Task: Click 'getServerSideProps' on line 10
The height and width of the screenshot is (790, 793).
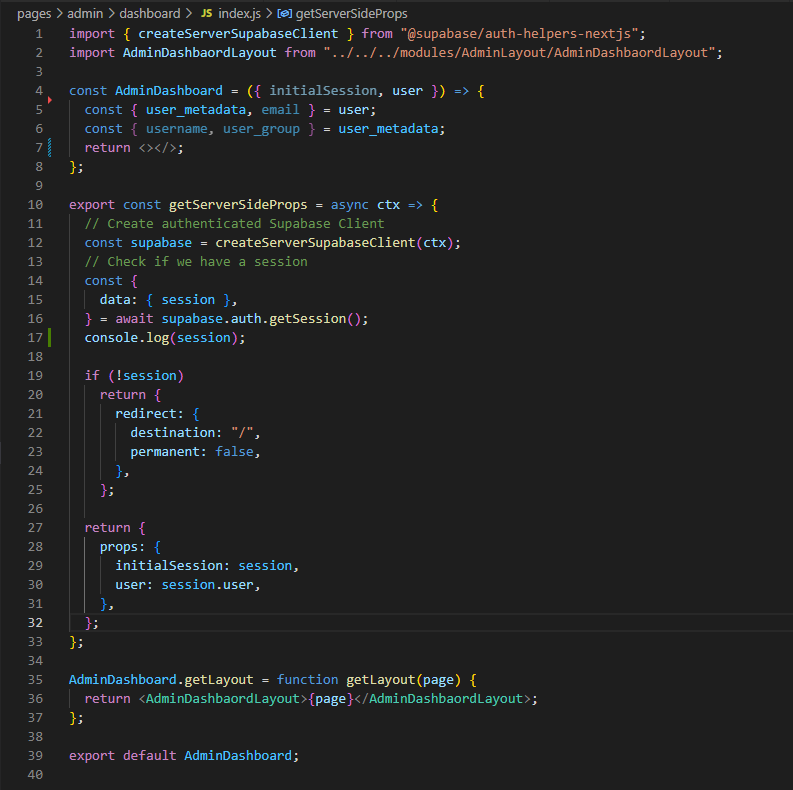Action: pyautogui.click(x=238, y=205)
